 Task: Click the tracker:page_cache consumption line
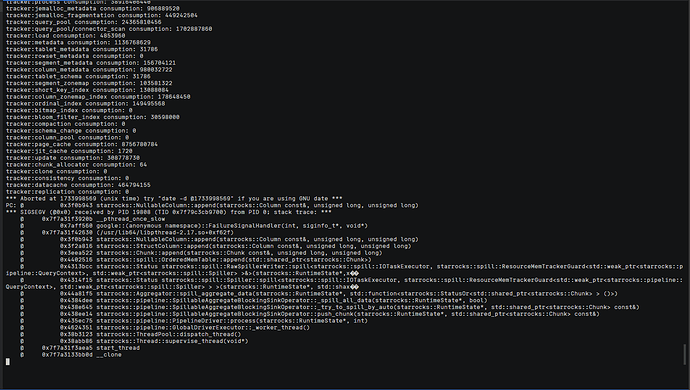click(82, 144)
